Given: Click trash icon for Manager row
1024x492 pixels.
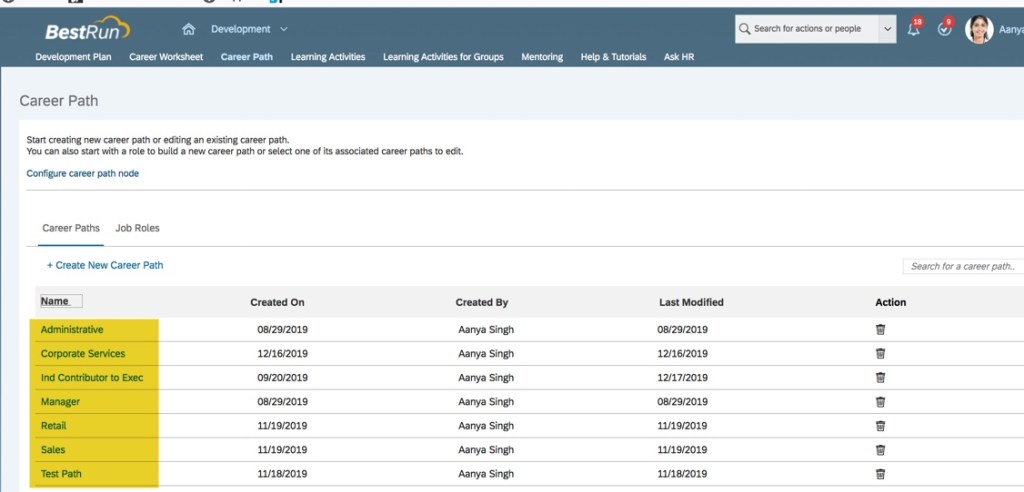Looking at the screenshot, I should pyautogui.click(x=880, y=402).
